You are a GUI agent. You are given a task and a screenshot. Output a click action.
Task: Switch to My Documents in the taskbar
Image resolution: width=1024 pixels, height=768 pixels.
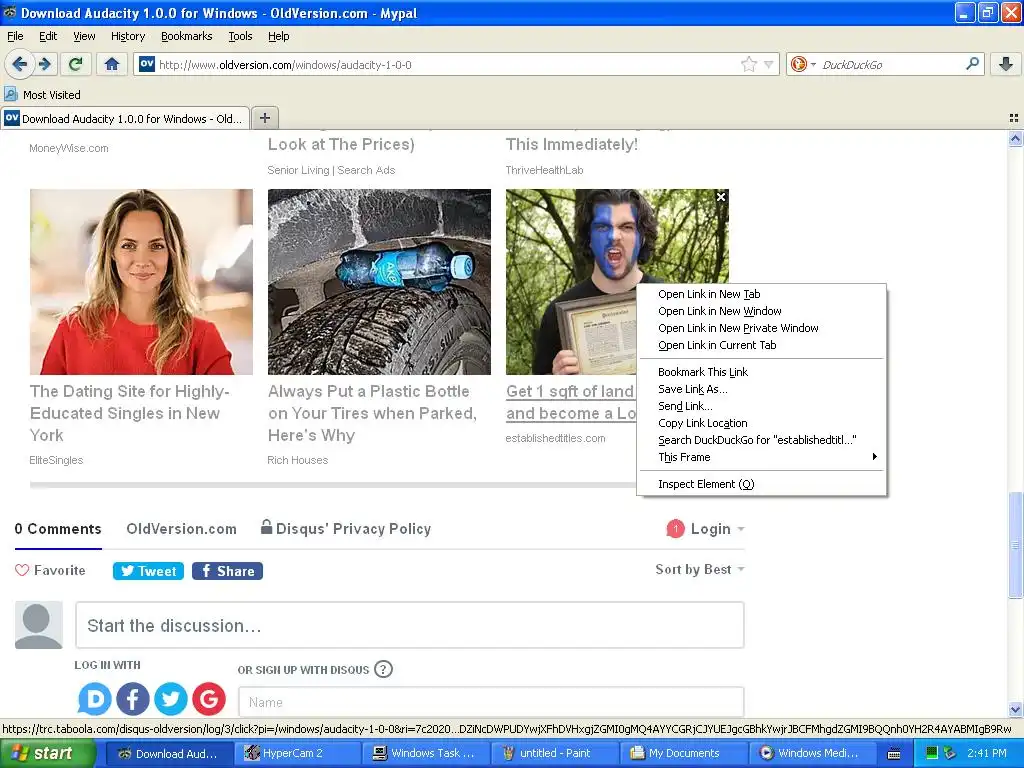[x=683, y=753]
